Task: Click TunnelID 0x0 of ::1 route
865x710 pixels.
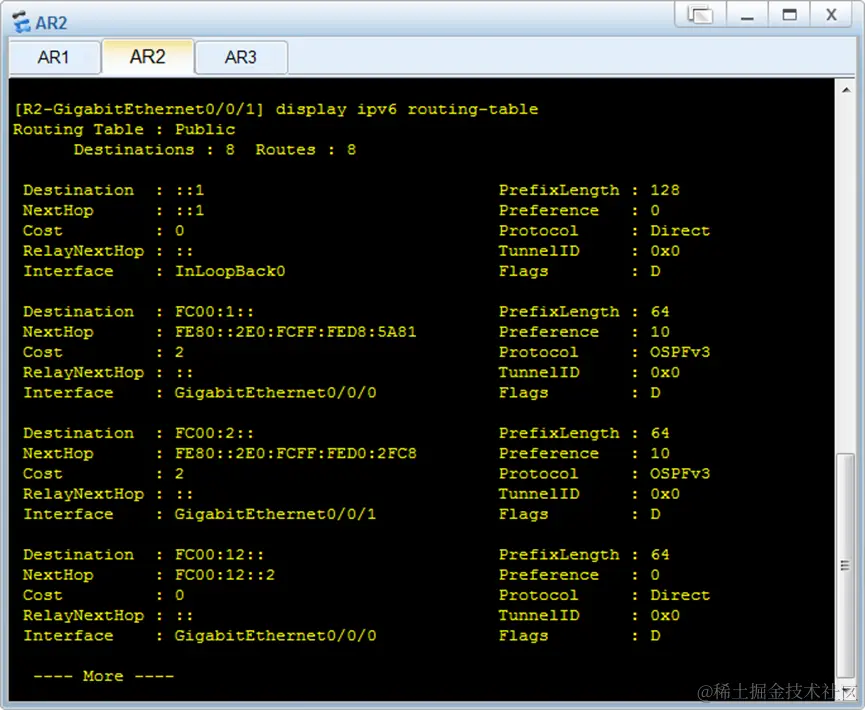Action: 665,250
